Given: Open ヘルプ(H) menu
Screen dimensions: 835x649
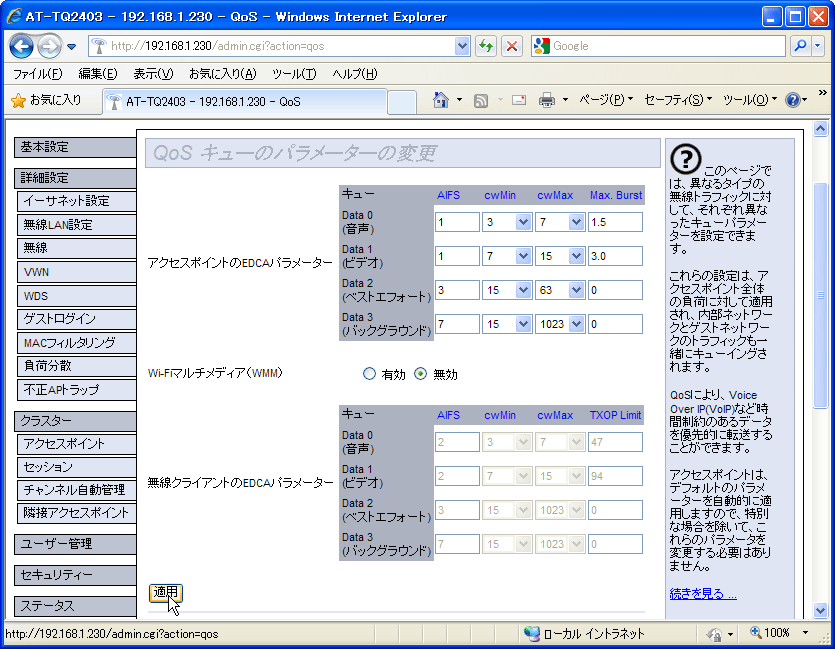Looking at the screenshot, I should (355, 74).
